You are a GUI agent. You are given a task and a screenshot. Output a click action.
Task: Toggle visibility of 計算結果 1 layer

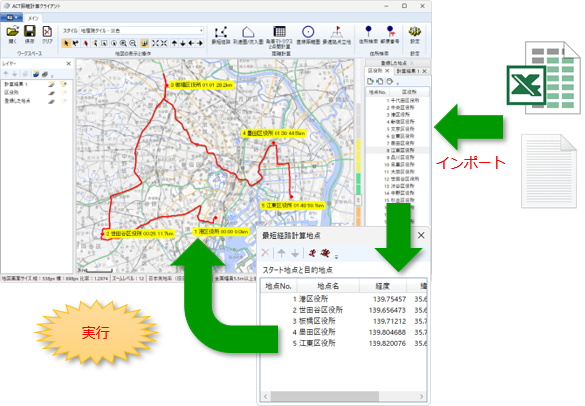[x=51, y=84]
